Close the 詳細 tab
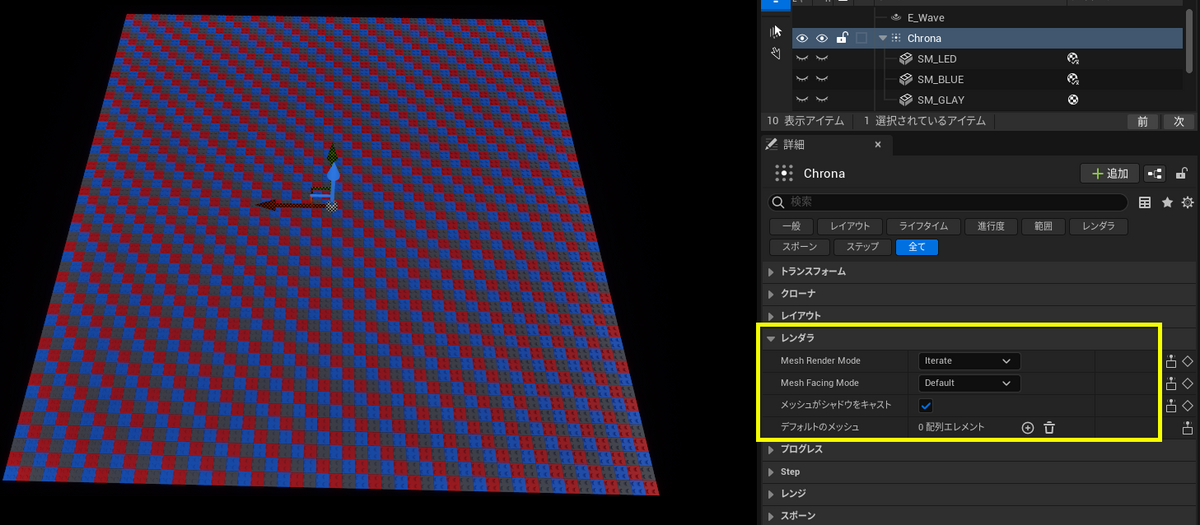 [x=879, y=144]
